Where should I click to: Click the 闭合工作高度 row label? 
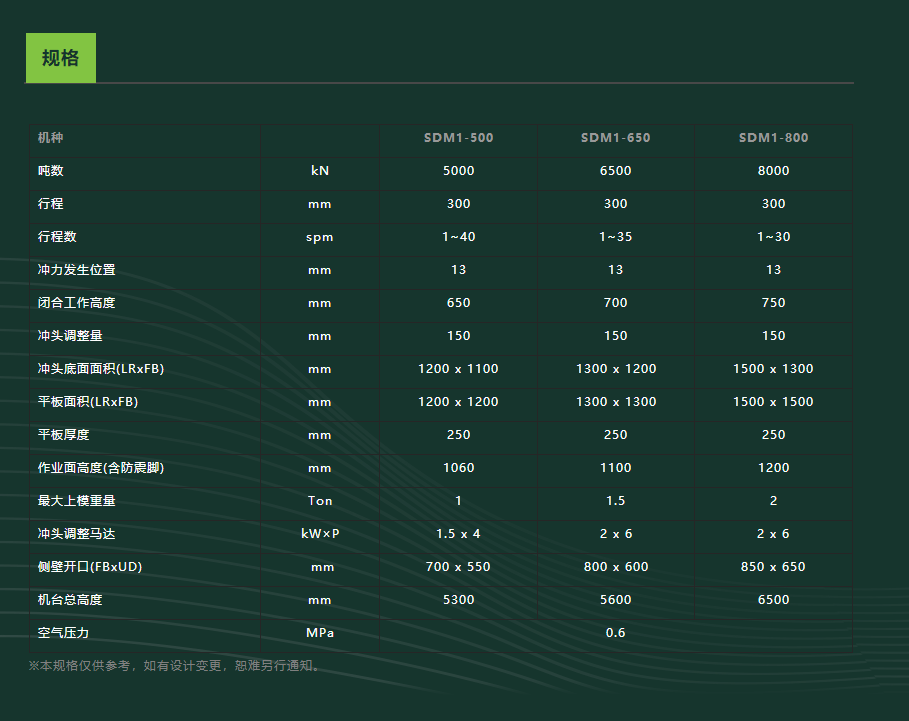click(77, 303)
